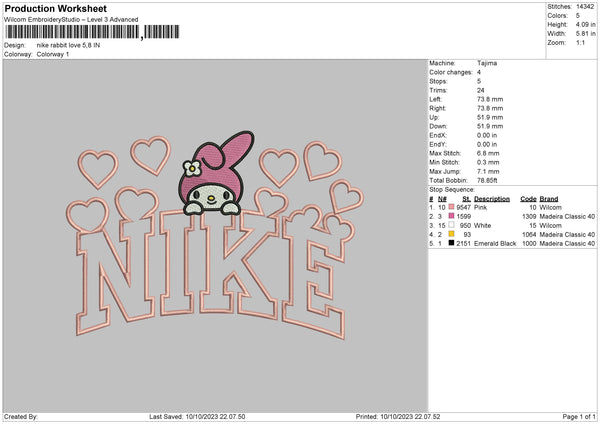Click the Stitches value 14342

[x=585, y=7]
